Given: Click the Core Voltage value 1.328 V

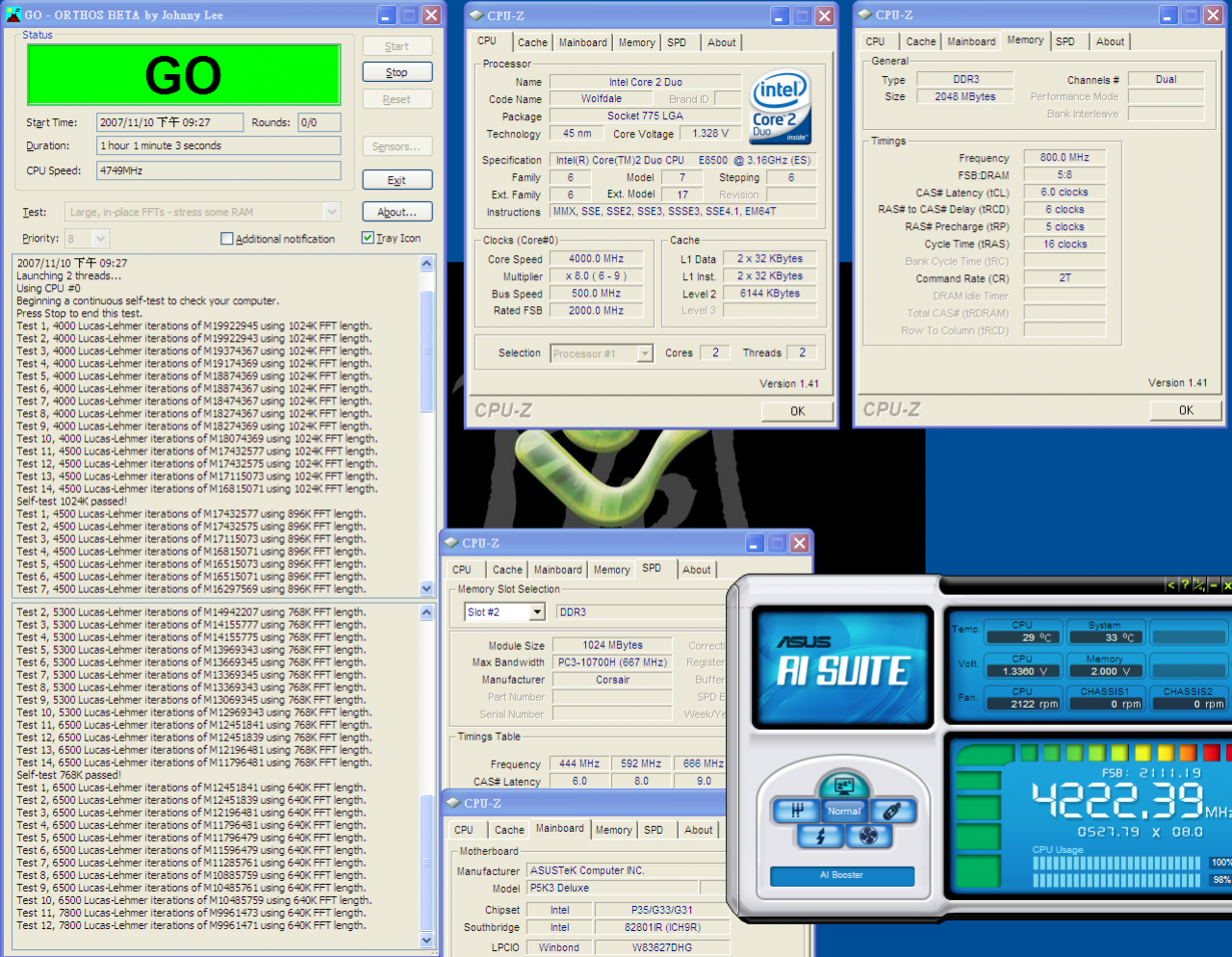Looking at the screenshot, I should click(x=710, y=134).
